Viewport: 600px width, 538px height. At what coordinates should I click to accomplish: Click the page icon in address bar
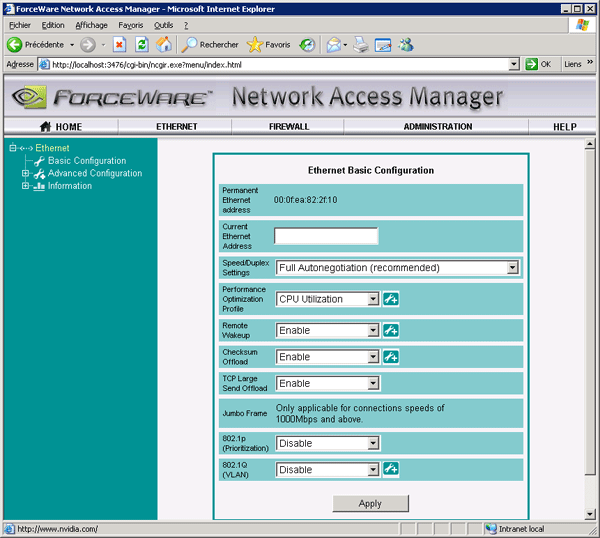point(45,64)
